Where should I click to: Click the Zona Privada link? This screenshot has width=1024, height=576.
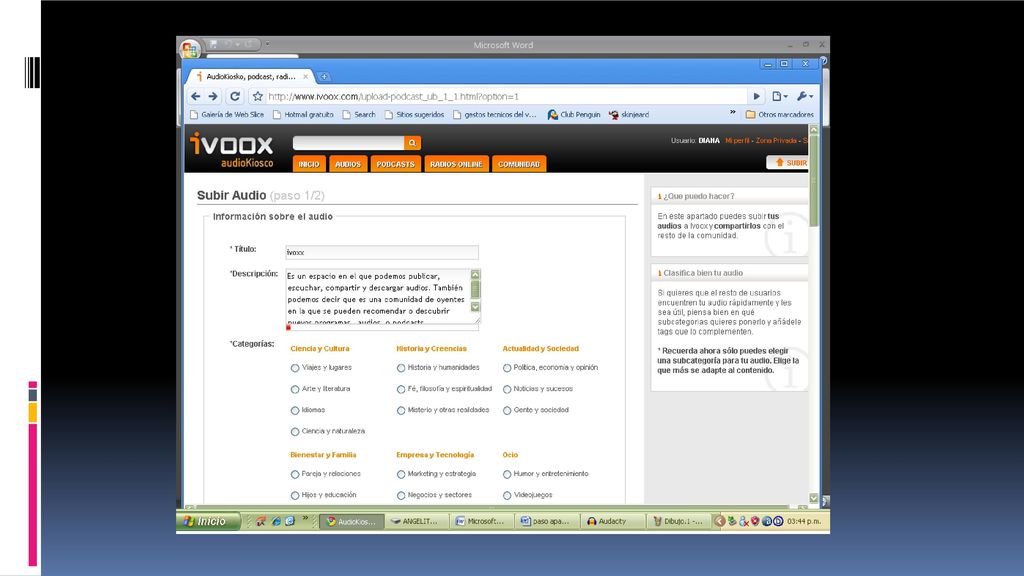click(x=776, y=140)
